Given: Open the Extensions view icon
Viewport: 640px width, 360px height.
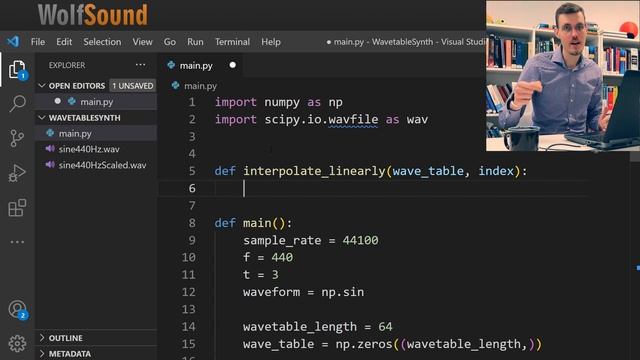Looking at the screenshot, I should pyautogui.click(x=17, y=208).
